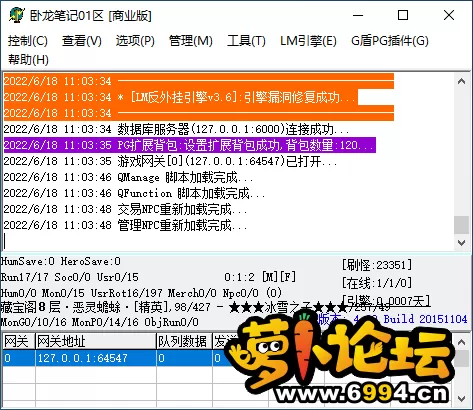Click the 藏宝阁8层 恶灵蜘蛛 status line

(x=195, y=307)
